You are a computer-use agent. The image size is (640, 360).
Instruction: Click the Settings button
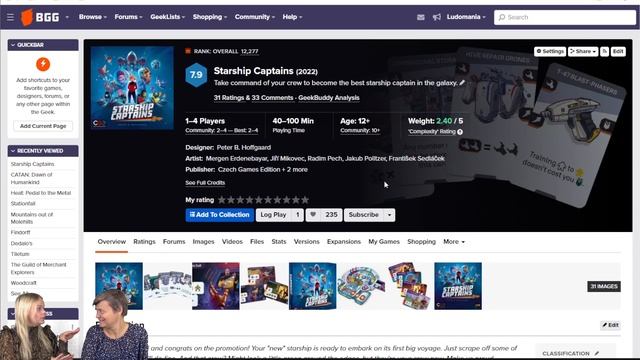click(x=550, y=51)
